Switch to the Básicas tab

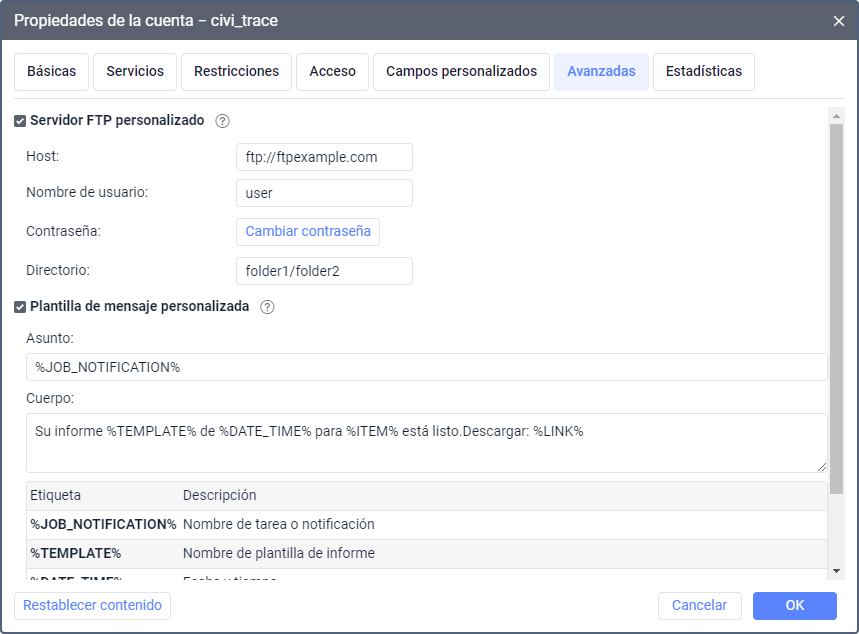[51, 72]
